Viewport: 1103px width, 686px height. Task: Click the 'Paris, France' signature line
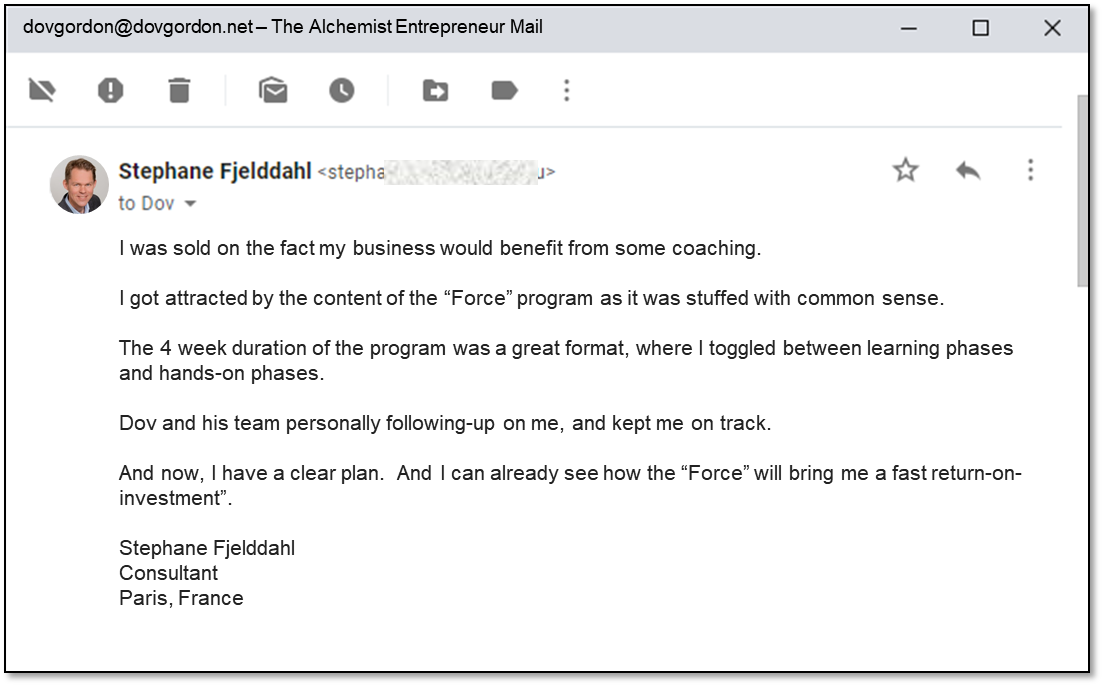pyautogui.click(x=181, y=598)
